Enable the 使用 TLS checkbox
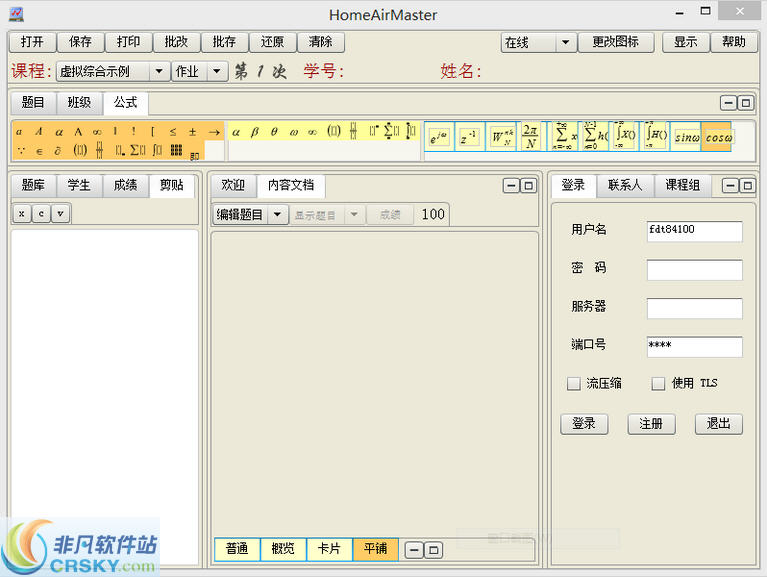Screen dimensions: 767x577 click(658, 383)
